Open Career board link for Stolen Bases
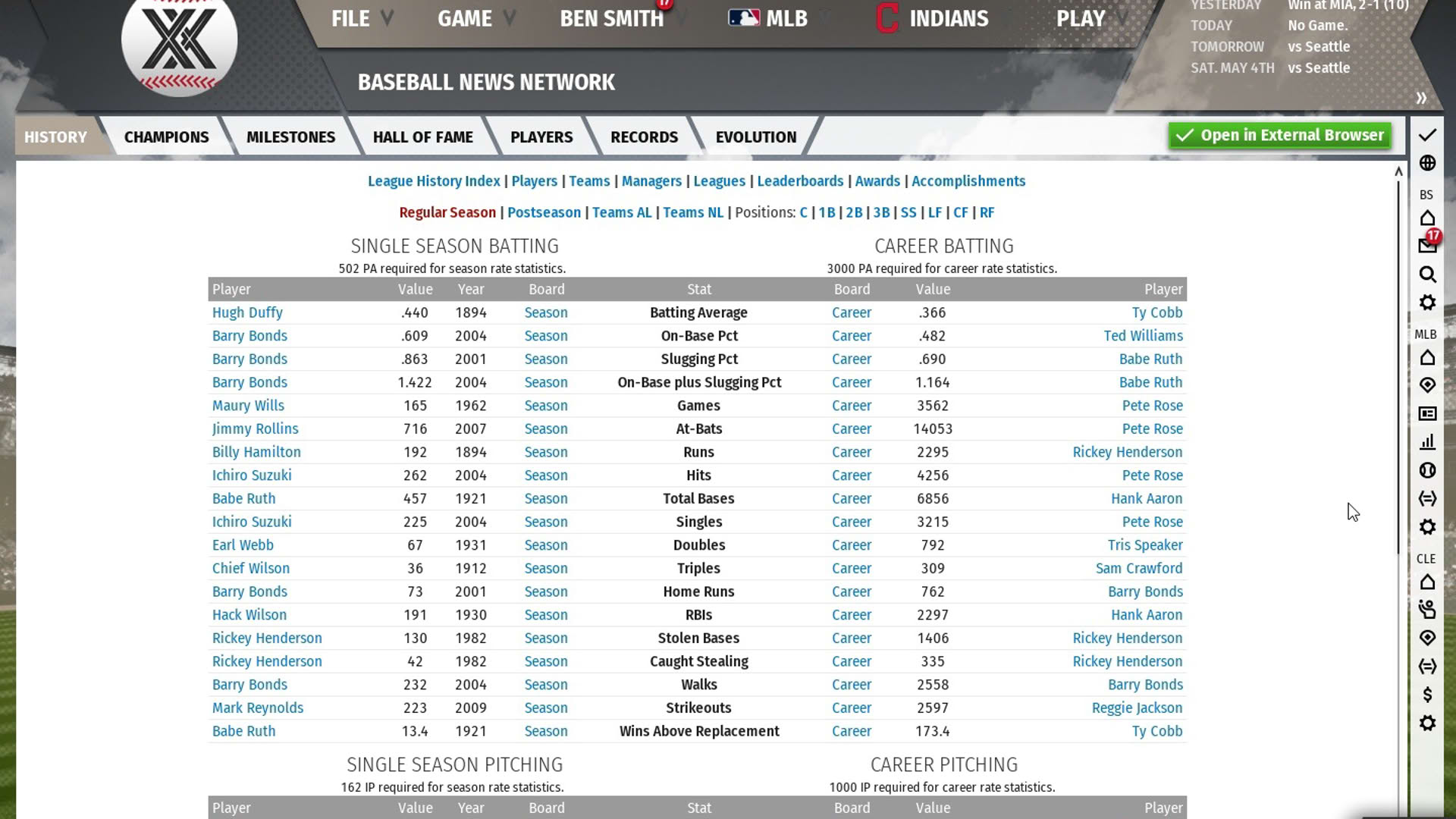Image resolution: width=1456 pixels, height=819 pixels. tap(852, 639)
